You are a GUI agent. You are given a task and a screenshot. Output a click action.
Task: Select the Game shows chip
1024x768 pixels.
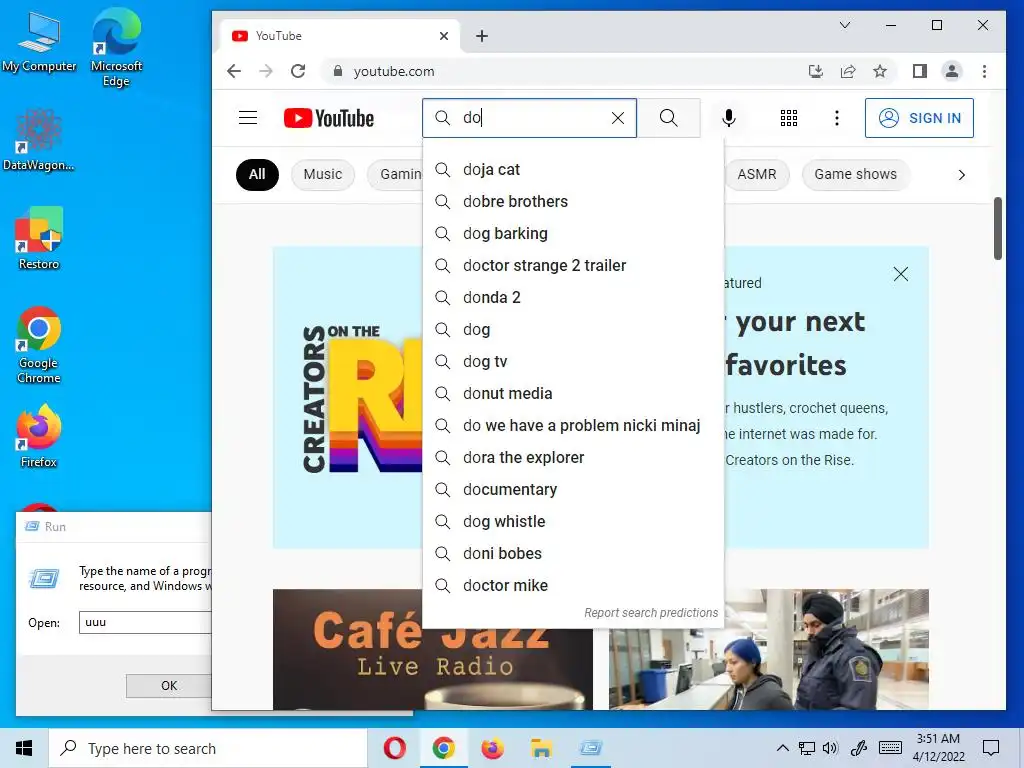[856, 174]
